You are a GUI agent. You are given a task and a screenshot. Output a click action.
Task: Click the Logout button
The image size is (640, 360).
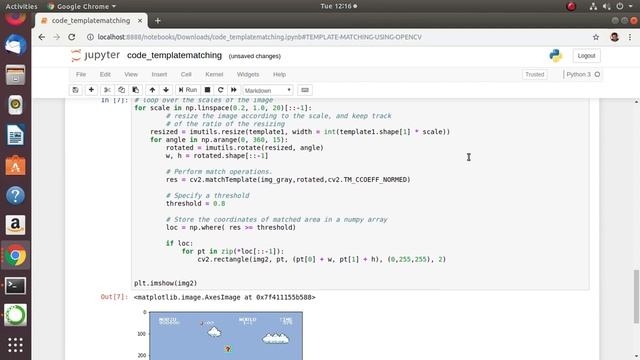coord(587,56)
